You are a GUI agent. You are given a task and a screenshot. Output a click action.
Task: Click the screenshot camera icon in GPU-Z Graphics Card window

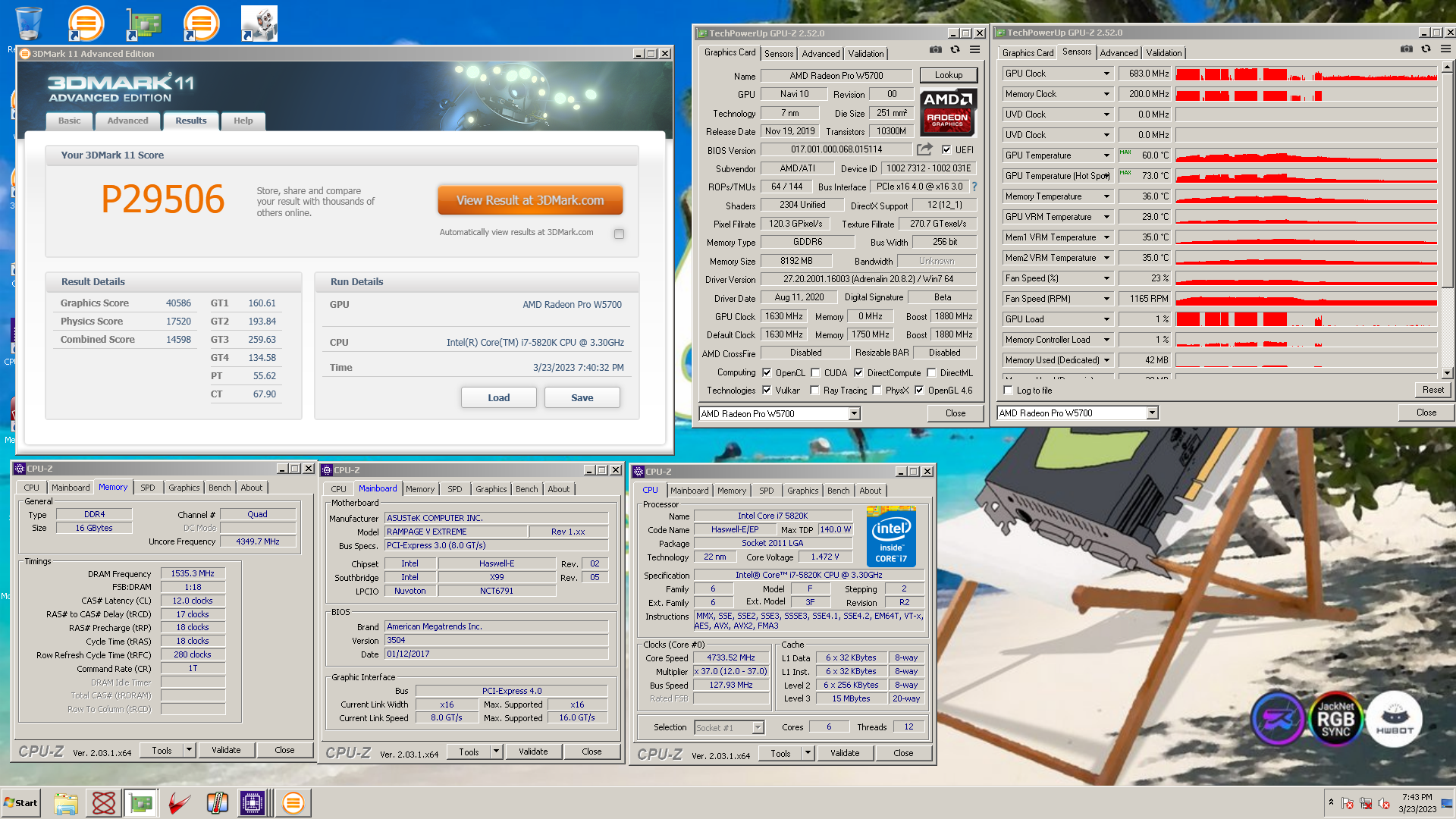pos(936,49)
